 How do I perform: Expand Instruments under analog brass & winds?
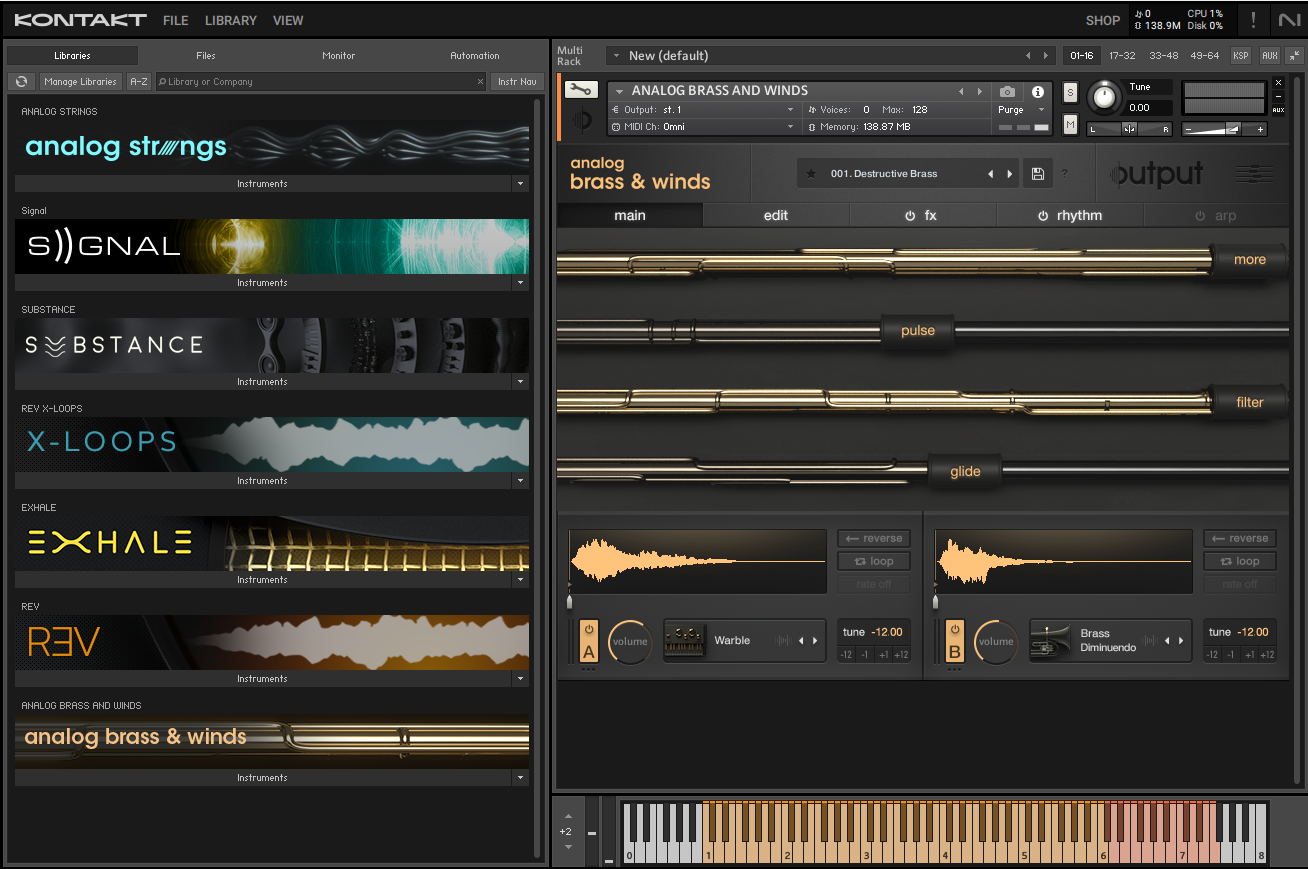click(520, 777)
